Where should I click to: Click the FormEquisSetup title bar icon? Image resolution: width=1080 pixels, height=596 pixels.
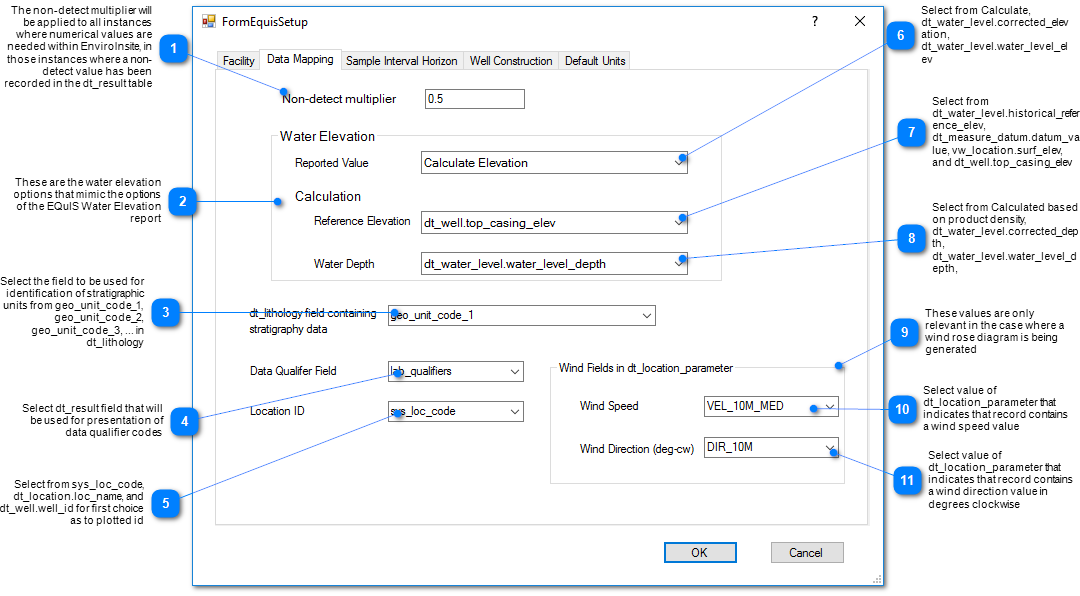pos(209,21)
